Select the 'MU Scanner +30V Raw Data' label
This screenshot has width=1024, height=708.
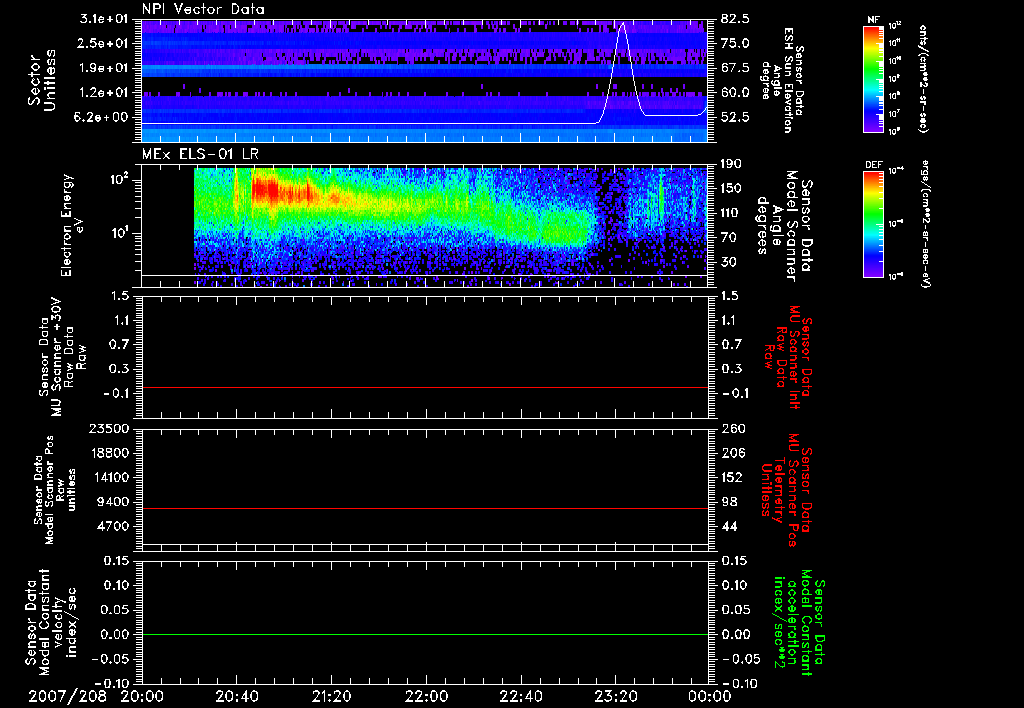pyautogui.click(x=62, y=358)
